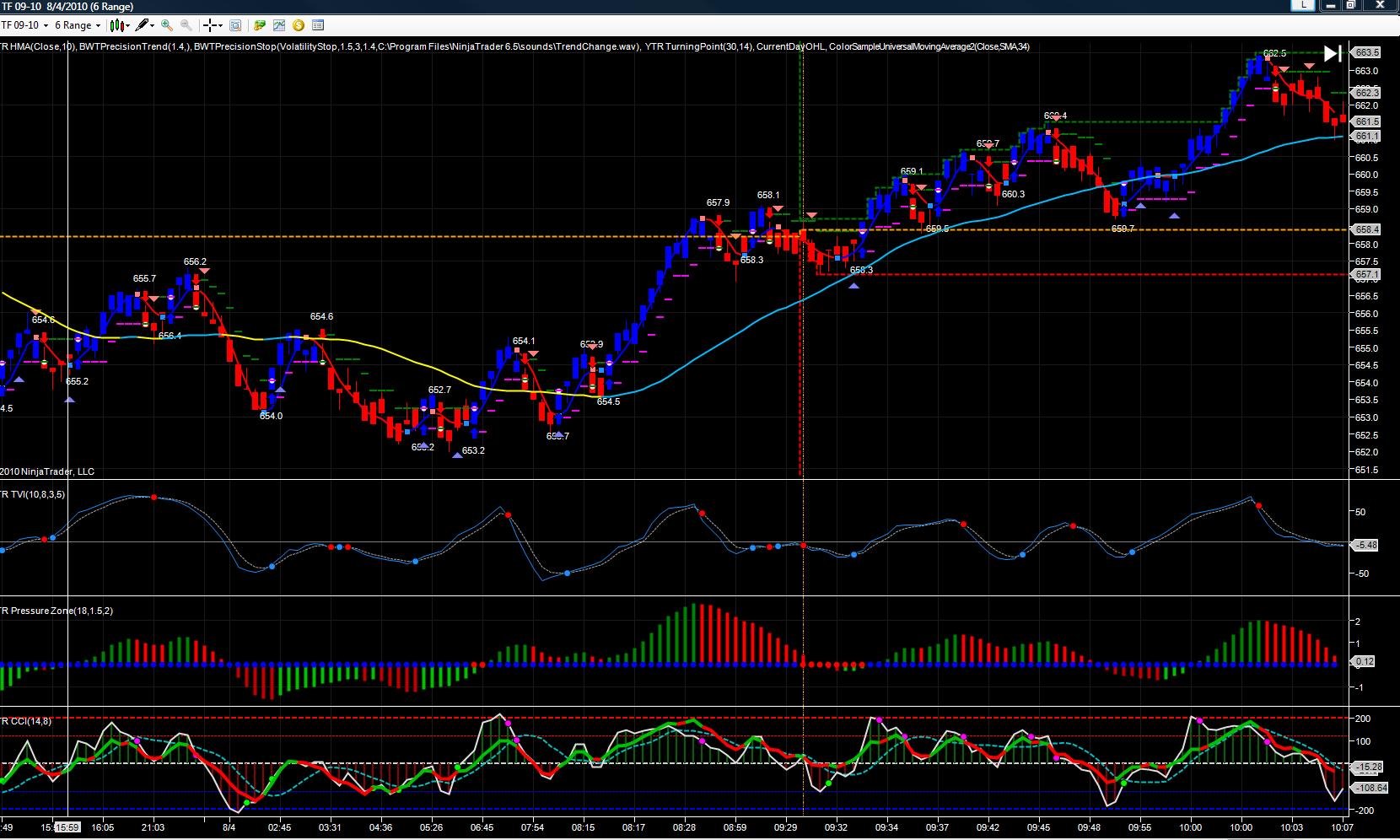1400x840 pixels.
Task: Click the 10:07 label on time axis
Action: (x=1343, y=828)
